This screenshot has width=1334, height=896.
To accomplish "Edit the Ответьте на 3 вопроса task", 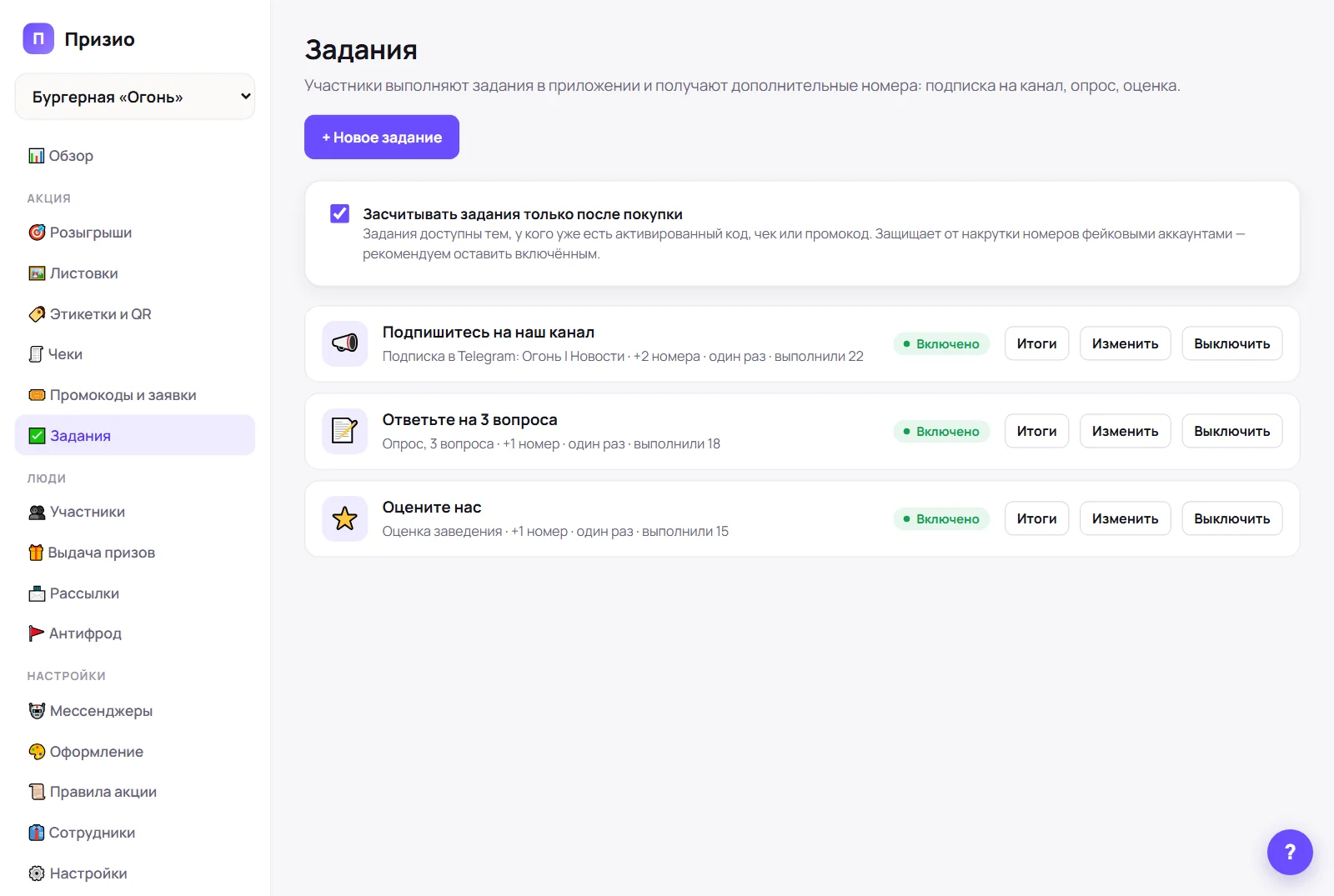I will coord(1125,431).
